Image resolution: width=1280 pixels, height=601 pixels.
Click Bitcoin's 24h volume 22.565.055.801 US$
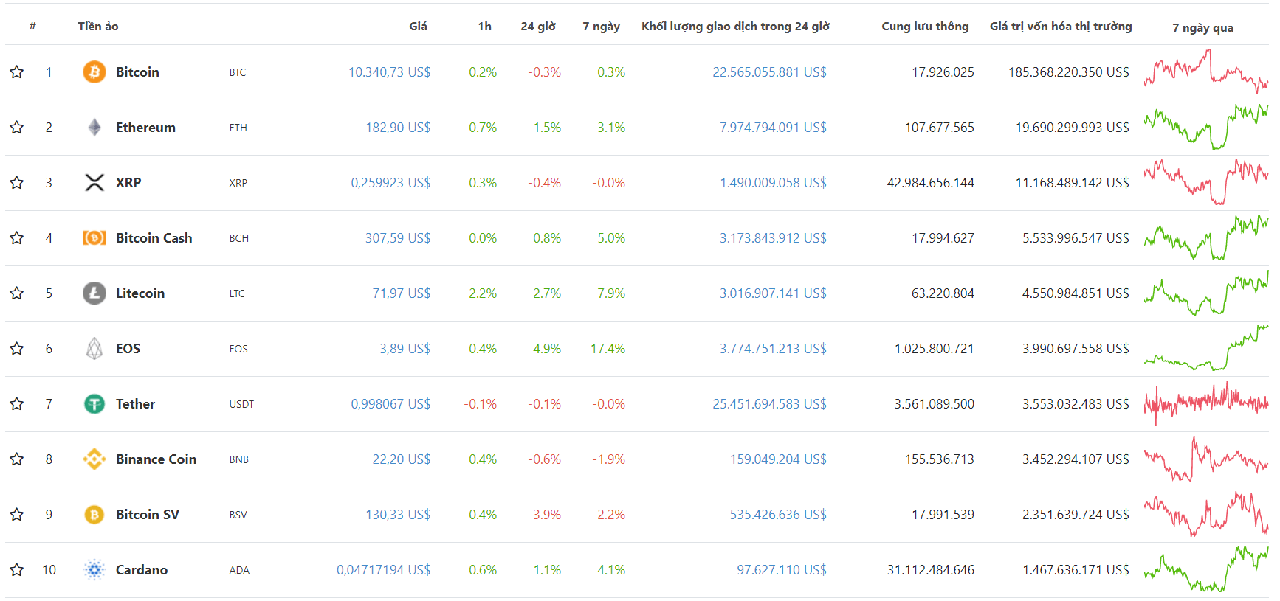(769, 72)
